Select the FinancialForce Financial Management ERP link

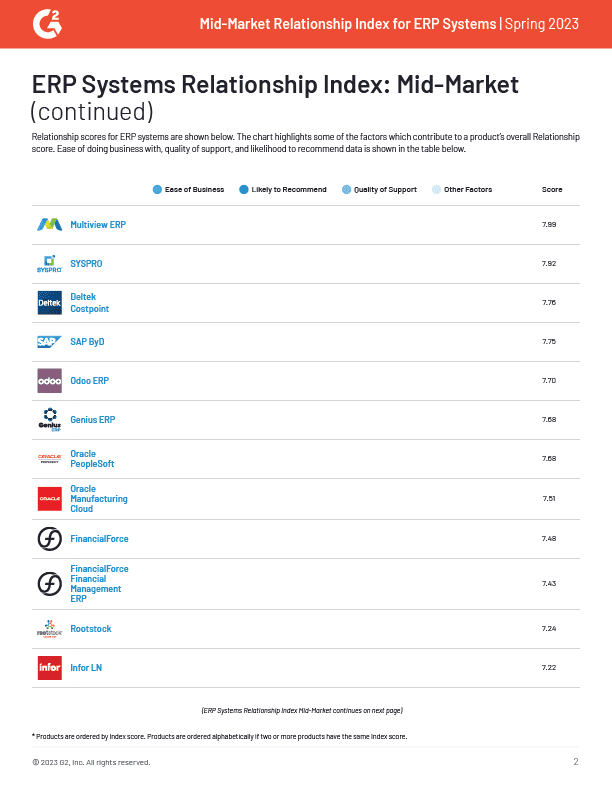click(x=99, y=584)
